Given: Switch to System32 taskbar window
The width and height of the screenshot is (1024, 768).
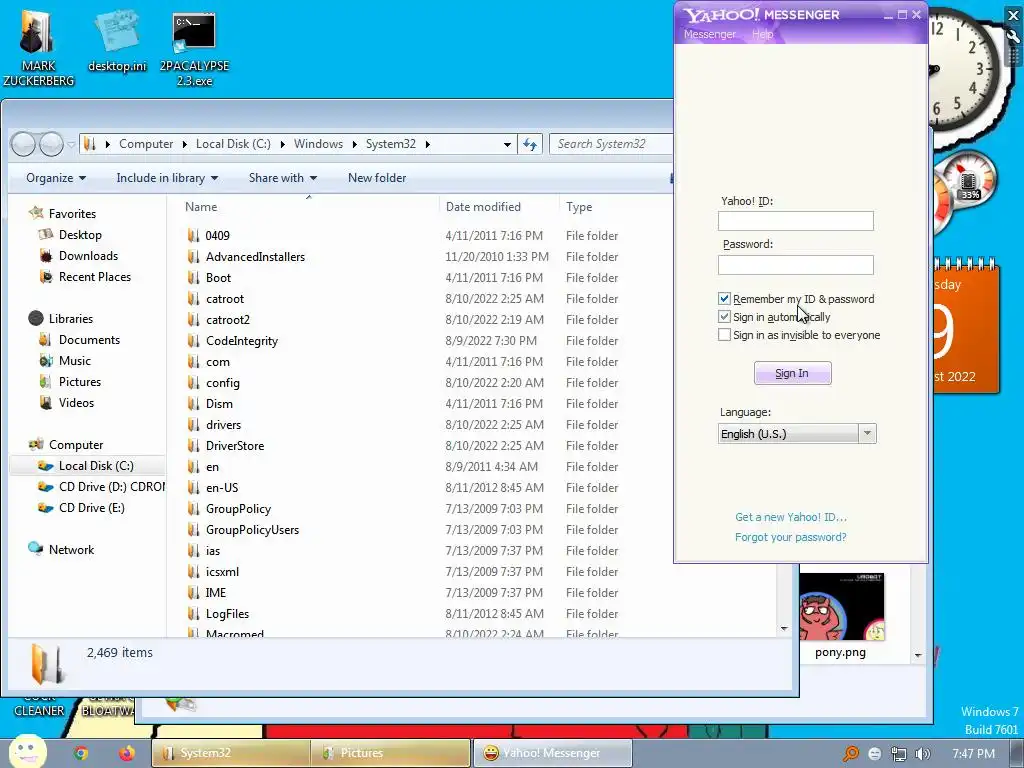Looking at the screenshot, I should pyautogui.click(x=230, y=753).
